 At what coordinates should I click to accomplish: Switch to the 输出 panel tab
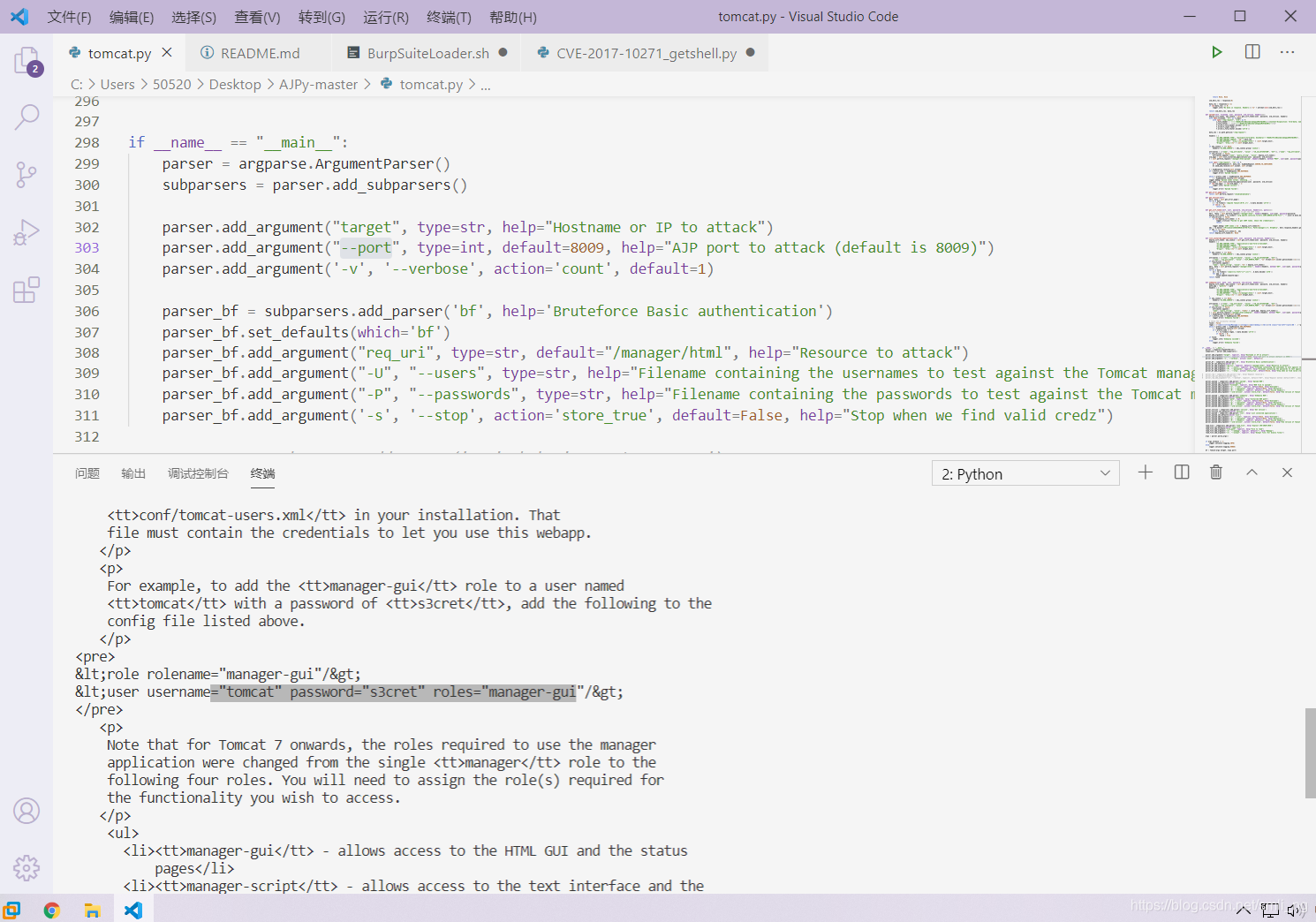(133, 473)
